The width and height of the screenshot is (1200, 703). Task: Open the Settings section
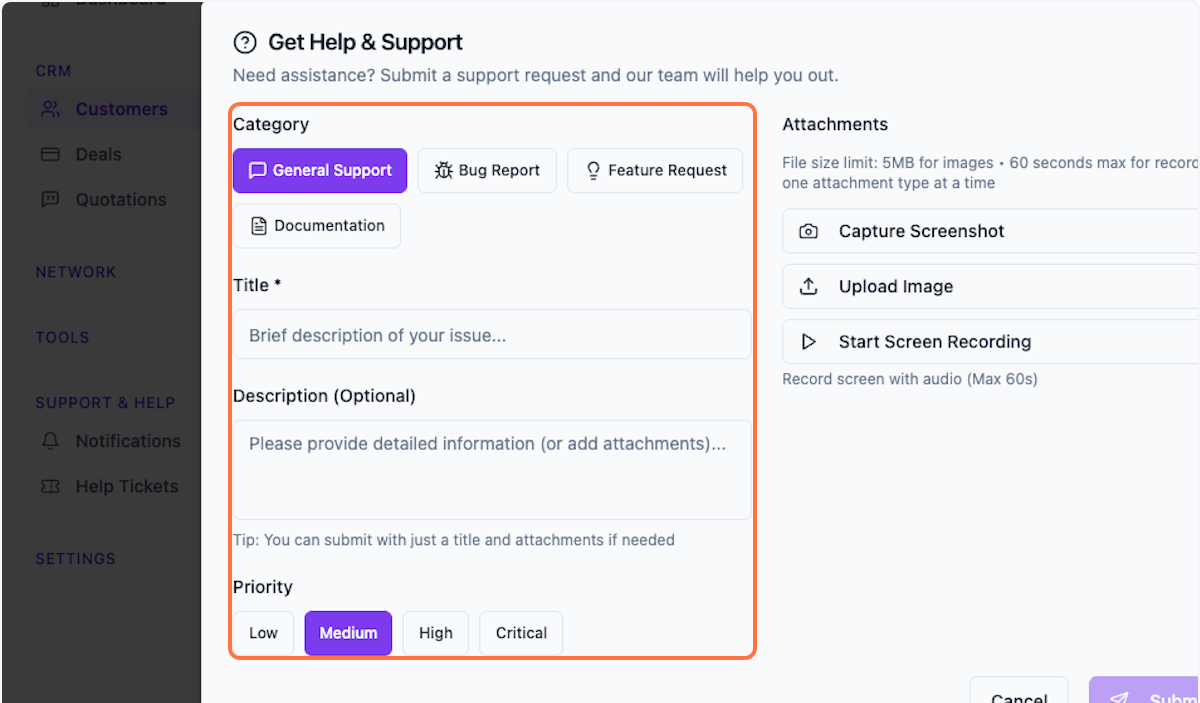75,558
